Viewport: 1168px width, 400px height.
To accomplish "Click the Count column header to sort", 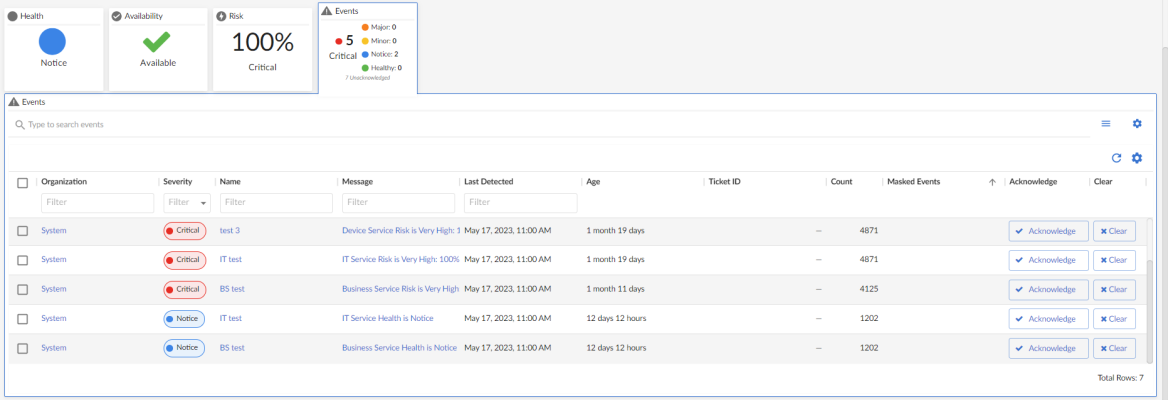I will click(x=841, y=182).
